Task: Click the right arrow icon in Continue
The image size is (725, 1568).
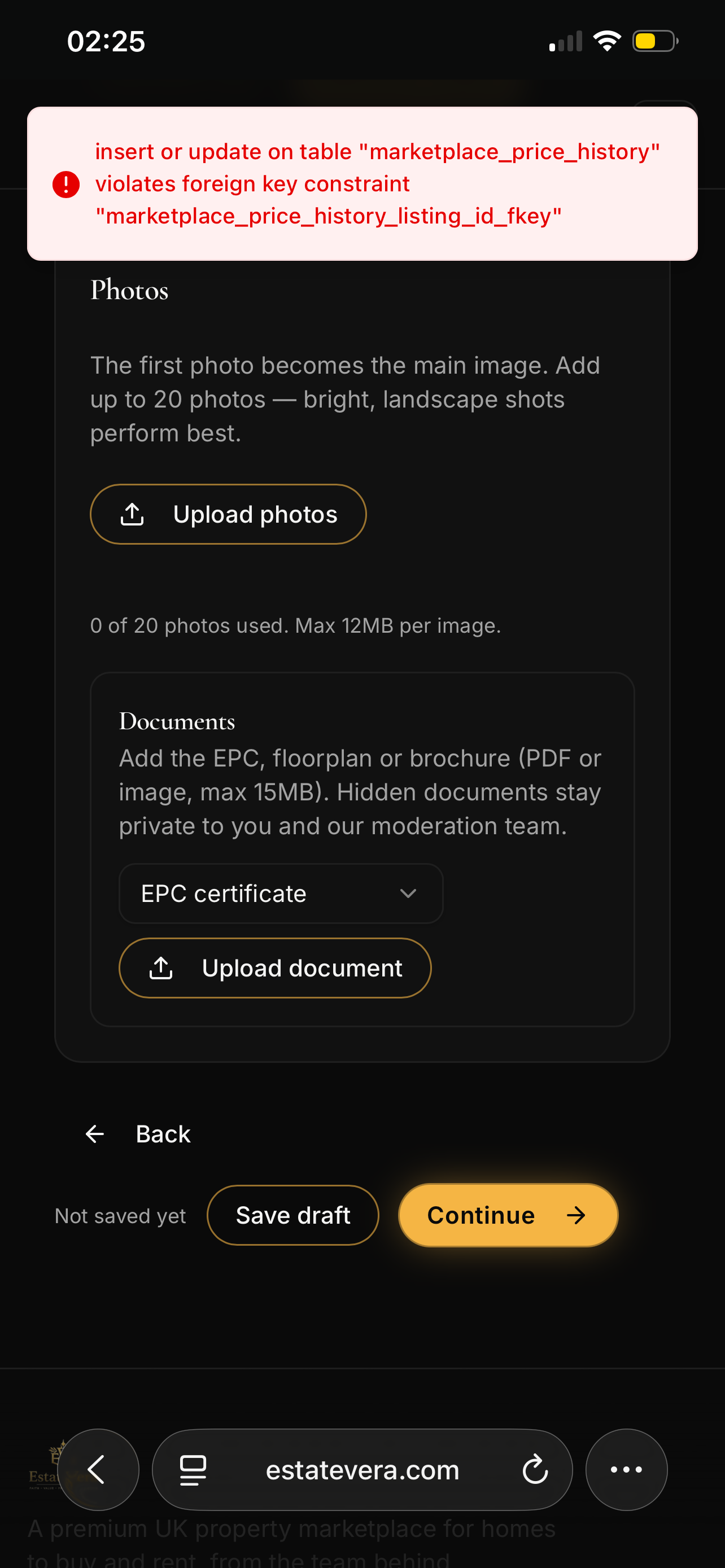Action: (x=576, y=1216)
